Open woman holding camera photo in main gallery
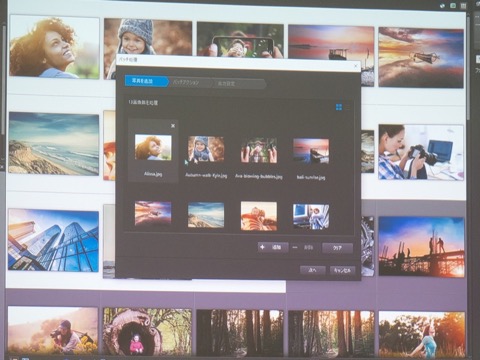This screenshot has width=480, height=360. (x=421, y=152)
